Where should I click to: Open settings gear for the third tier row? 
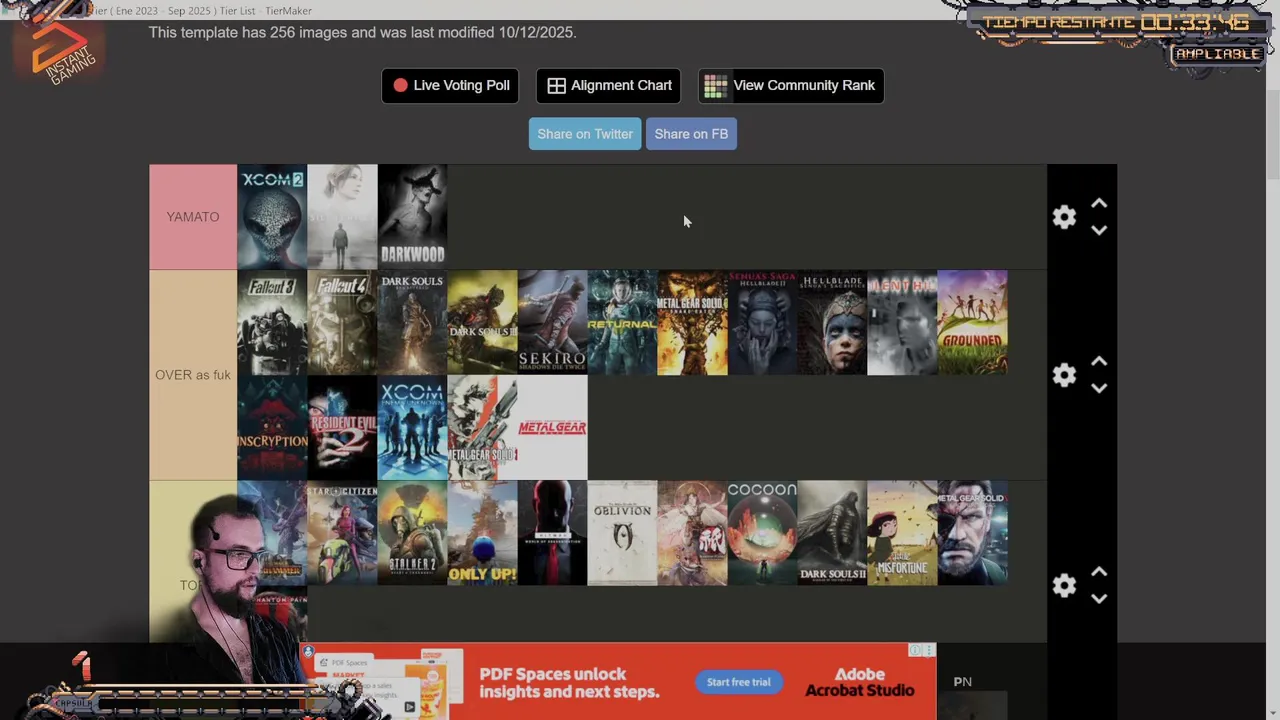[x=1064, y=585]
